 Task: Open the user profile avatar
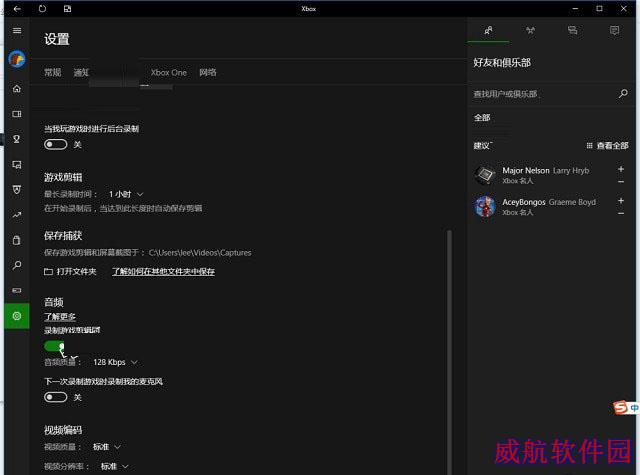click(17, 59)
